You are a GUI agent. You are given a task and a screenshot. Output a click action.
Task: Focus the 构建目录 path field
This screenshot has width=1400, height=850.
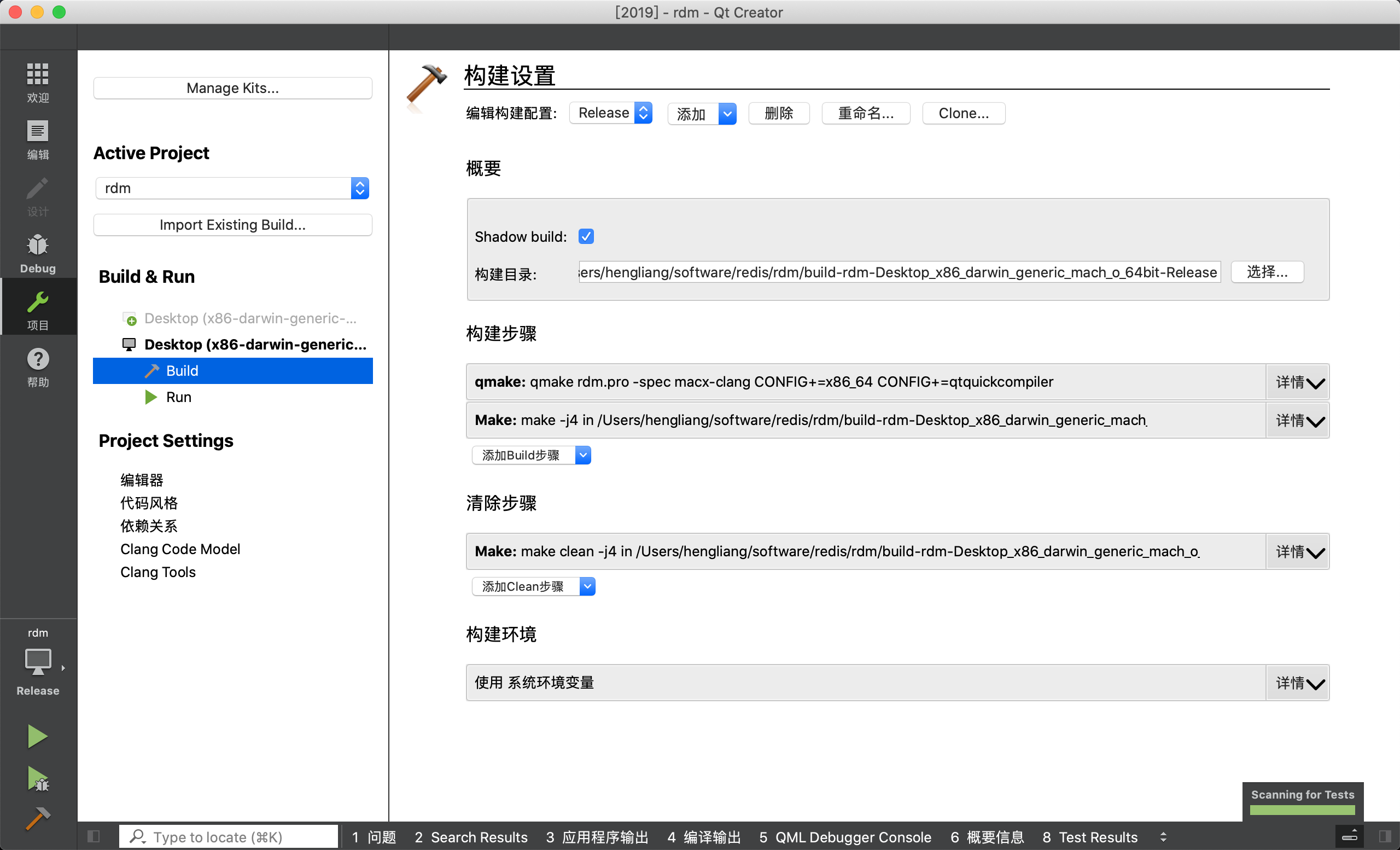[900, 272]
